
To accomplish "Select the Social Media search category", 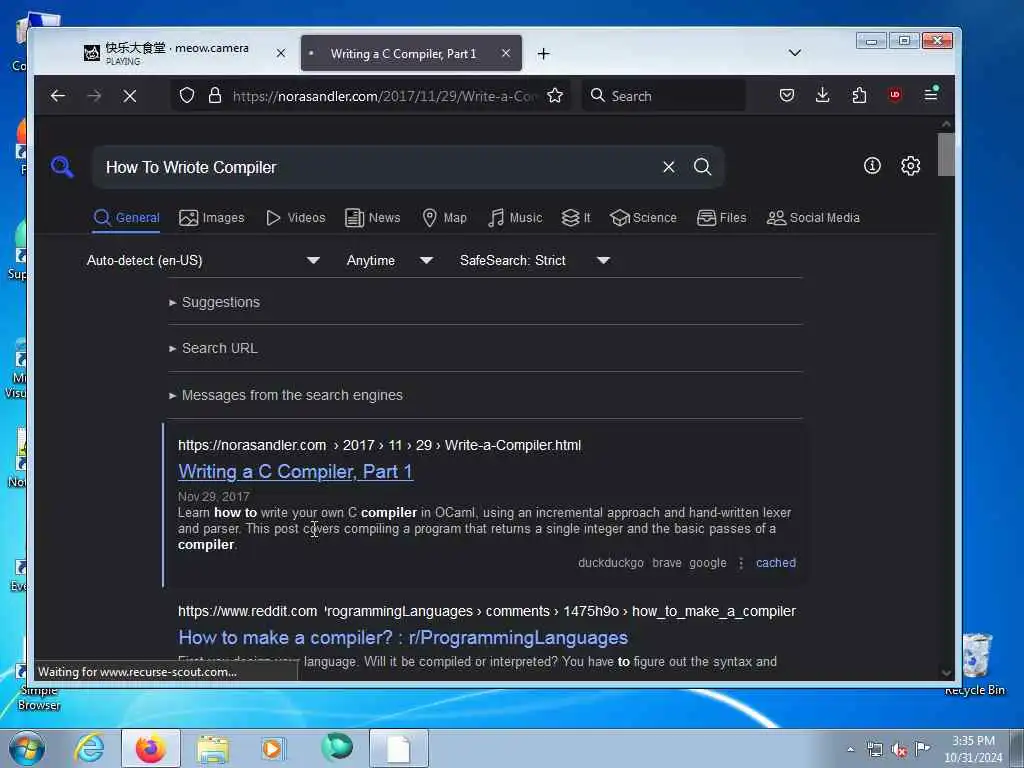I will click(x=813, y=217).
